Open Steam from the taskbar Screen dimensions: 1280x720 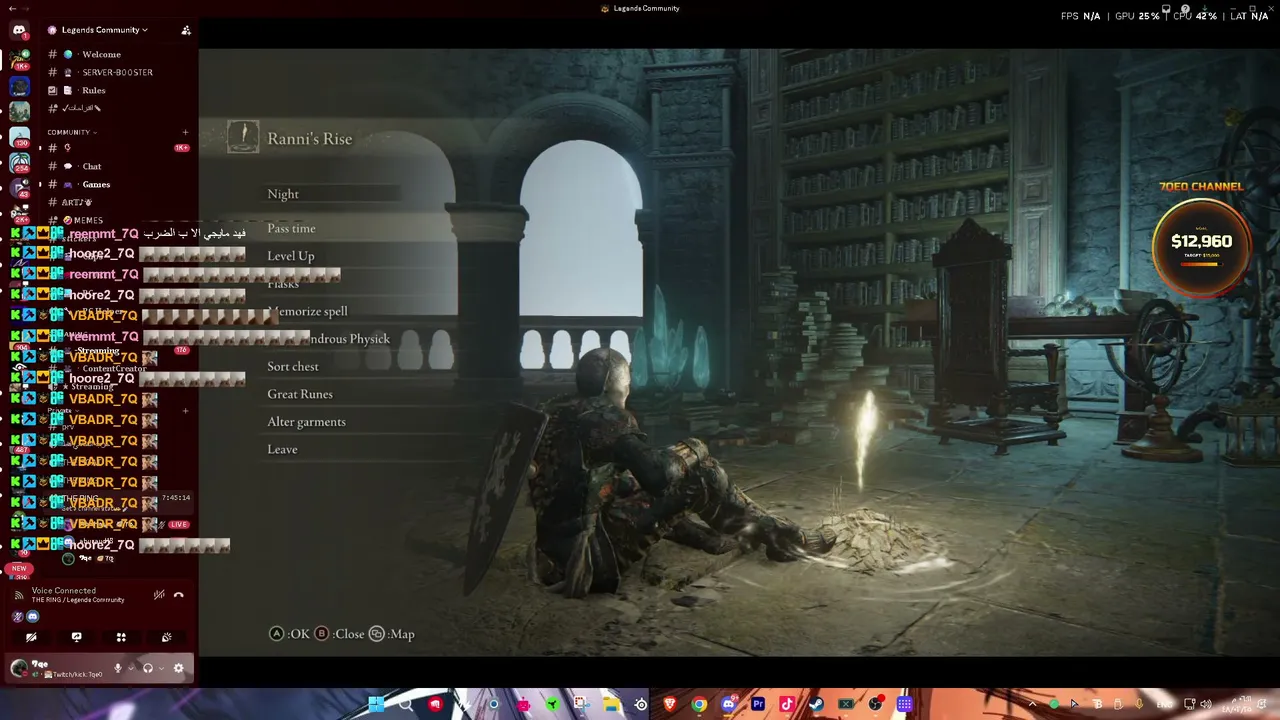pyautogui.click(x=816, y=704)
